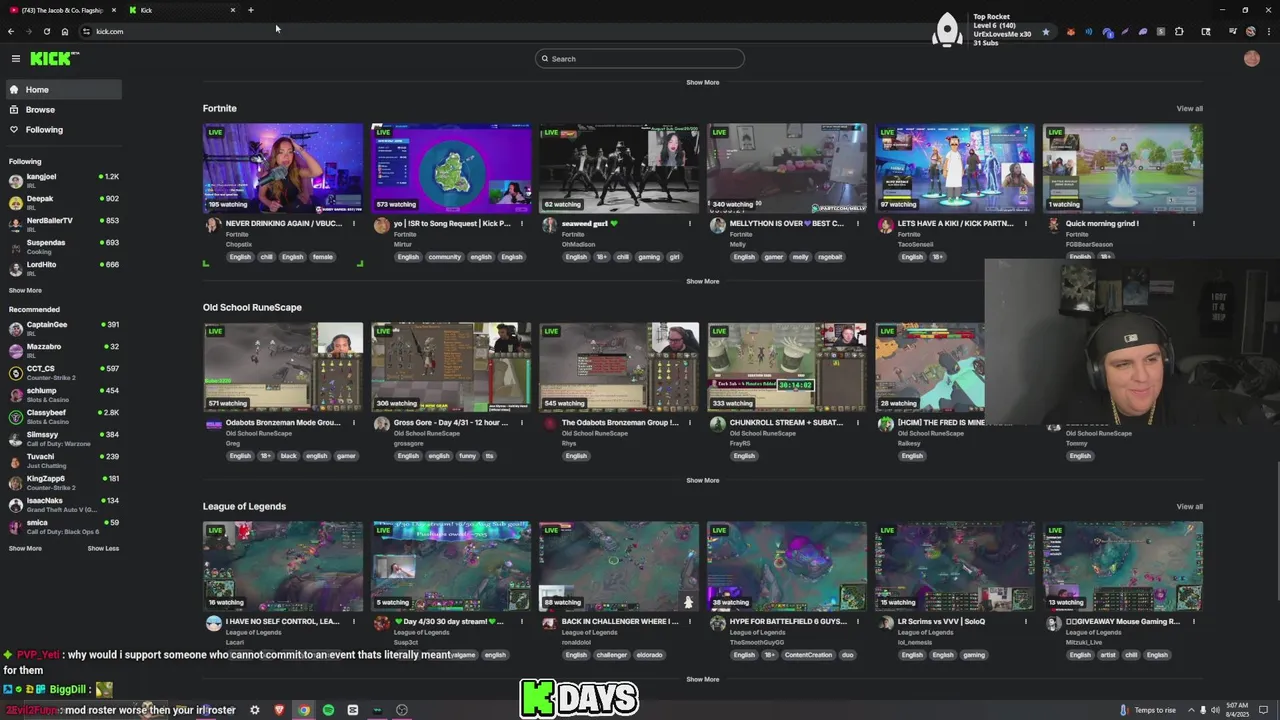Expand Recommended list with Show More
The height and width of the screenshot is (720, 1280).
pos(25,548)
